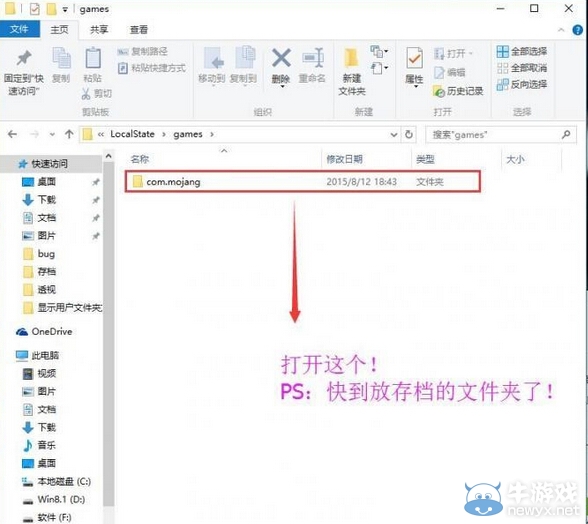Refresh the folder view
This screenshot has width=588, height=524.
(x=409, y=134)
